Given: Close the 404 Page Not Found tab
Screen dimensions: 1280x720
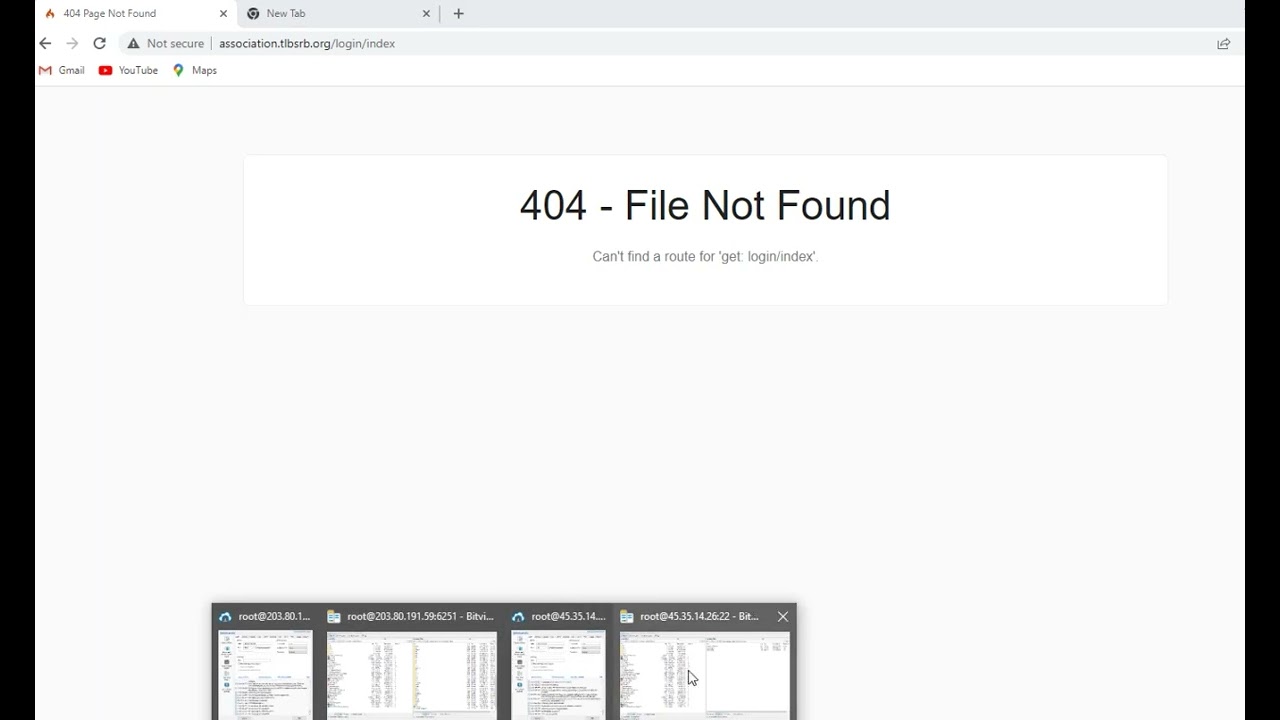Looking at the screenshot, I should click(224, 13).
